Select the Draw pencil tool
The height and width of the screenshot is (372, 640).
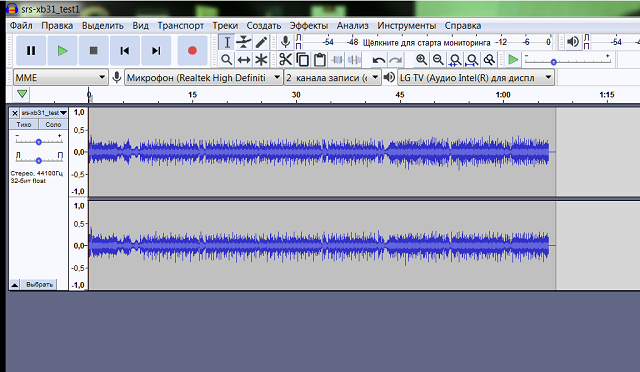click(x=261, y=42)
